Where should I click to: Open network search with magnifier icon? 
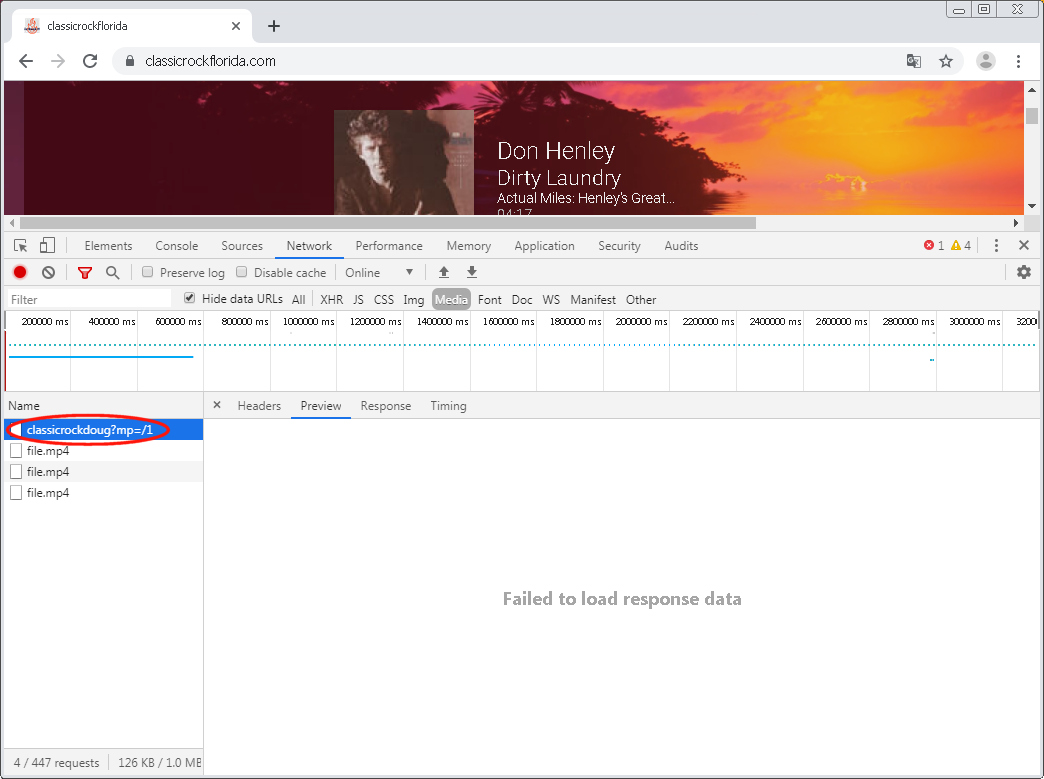[113, 272]
